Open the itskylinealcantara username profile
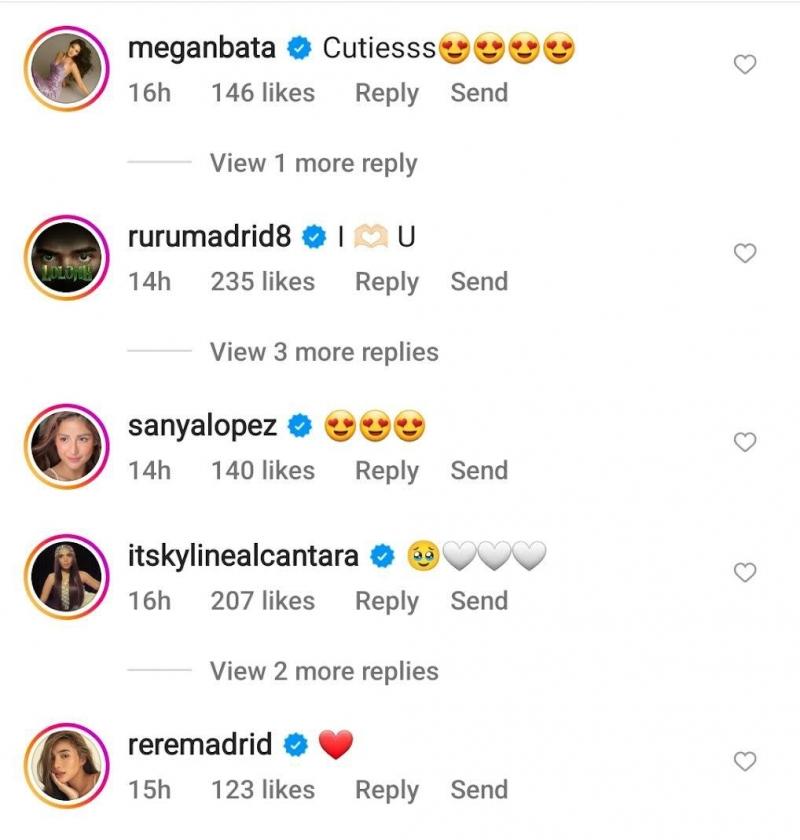Viewport: 800px width, 840px height. pyautogui.click(x=243, y=556)
